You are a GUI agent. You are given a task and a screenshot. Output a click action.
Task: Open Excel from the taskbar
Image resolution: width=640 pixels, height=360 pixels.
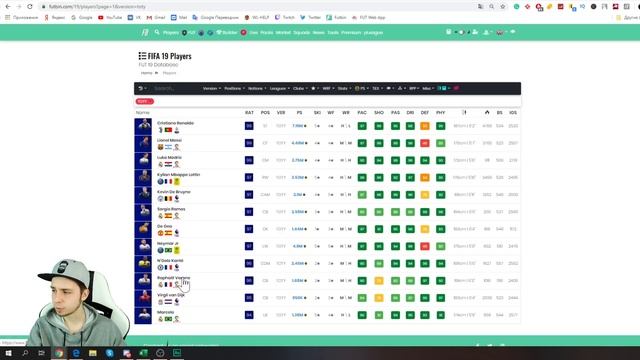coord(143,353)
